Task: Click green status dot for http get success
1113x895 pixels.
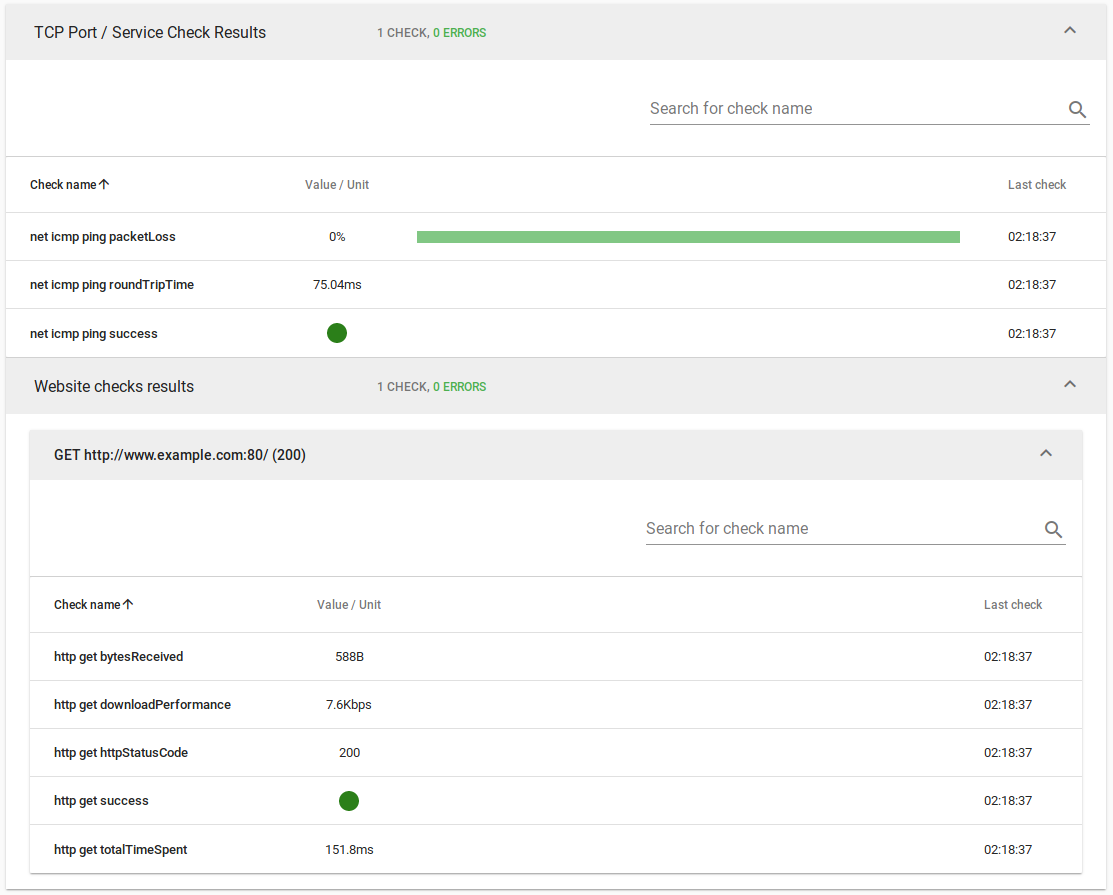Action: (x=349, y=801)
